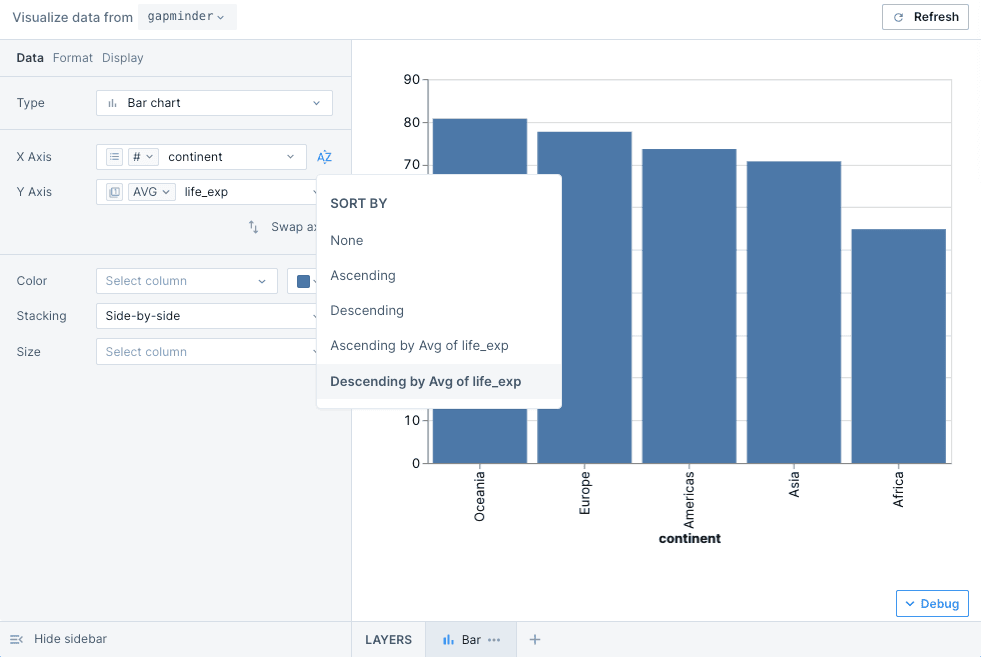Click the Hide sidebar collapse icon
The image size is (981, 657).
(x=16, y=639)
